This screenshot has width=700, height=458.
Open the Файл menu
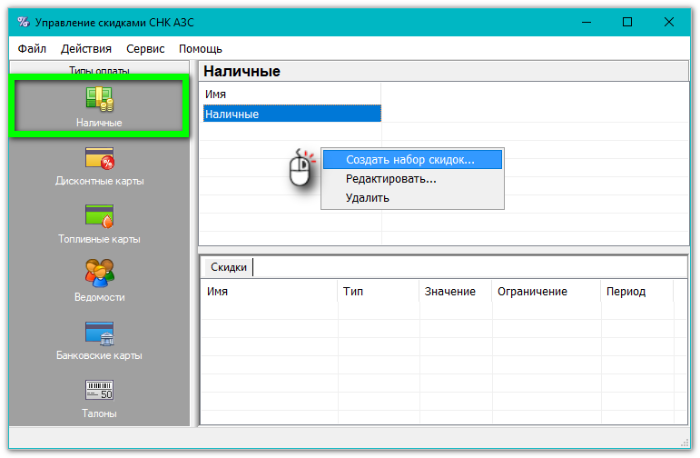point(32,49)
